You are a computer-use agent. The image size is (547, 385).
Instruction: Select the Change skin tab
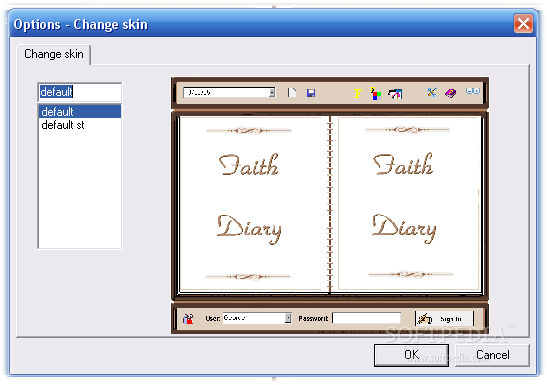pos(54,54)
